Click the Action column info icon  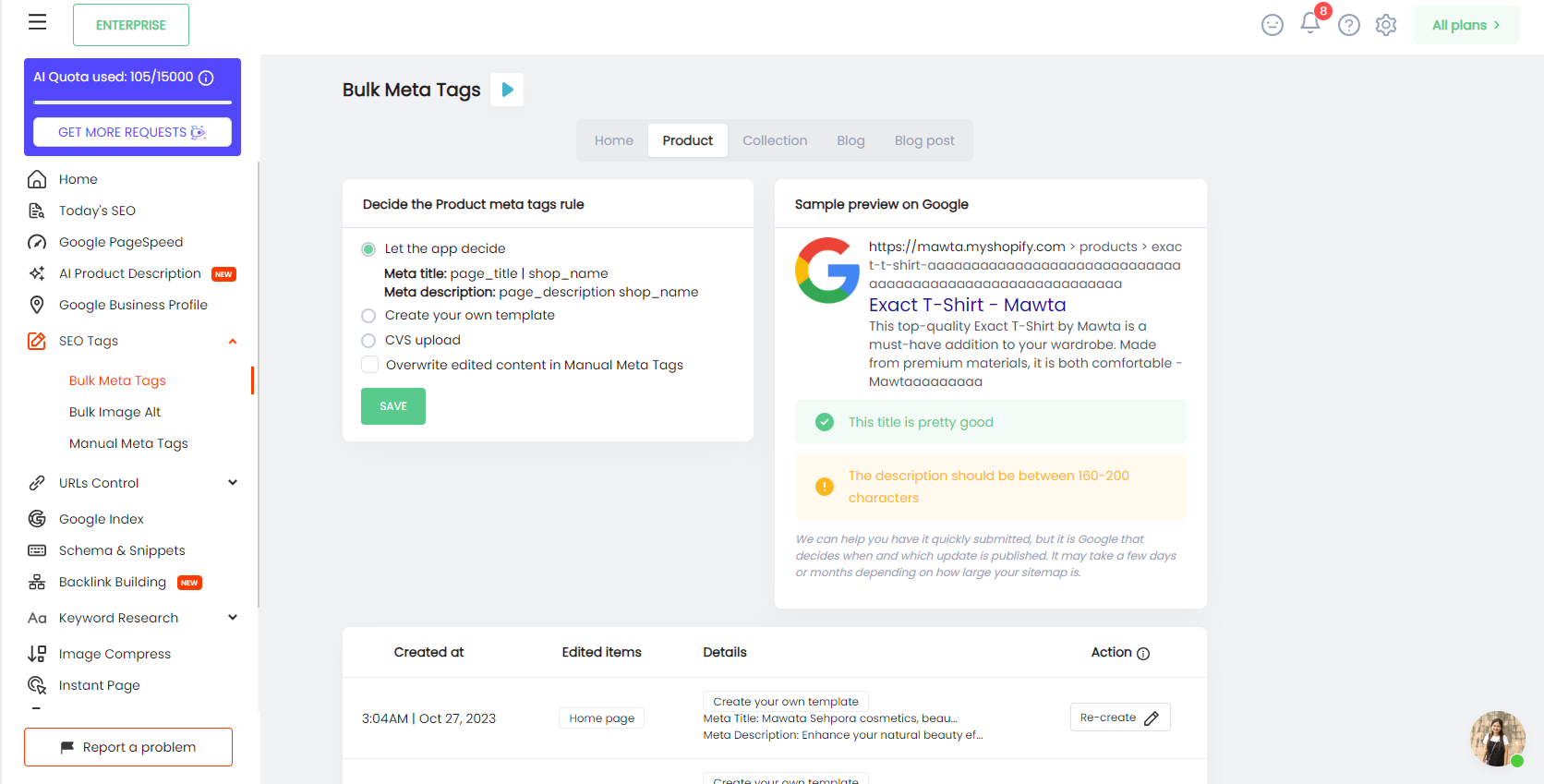pyautogui.click(x=1143, y=654)
